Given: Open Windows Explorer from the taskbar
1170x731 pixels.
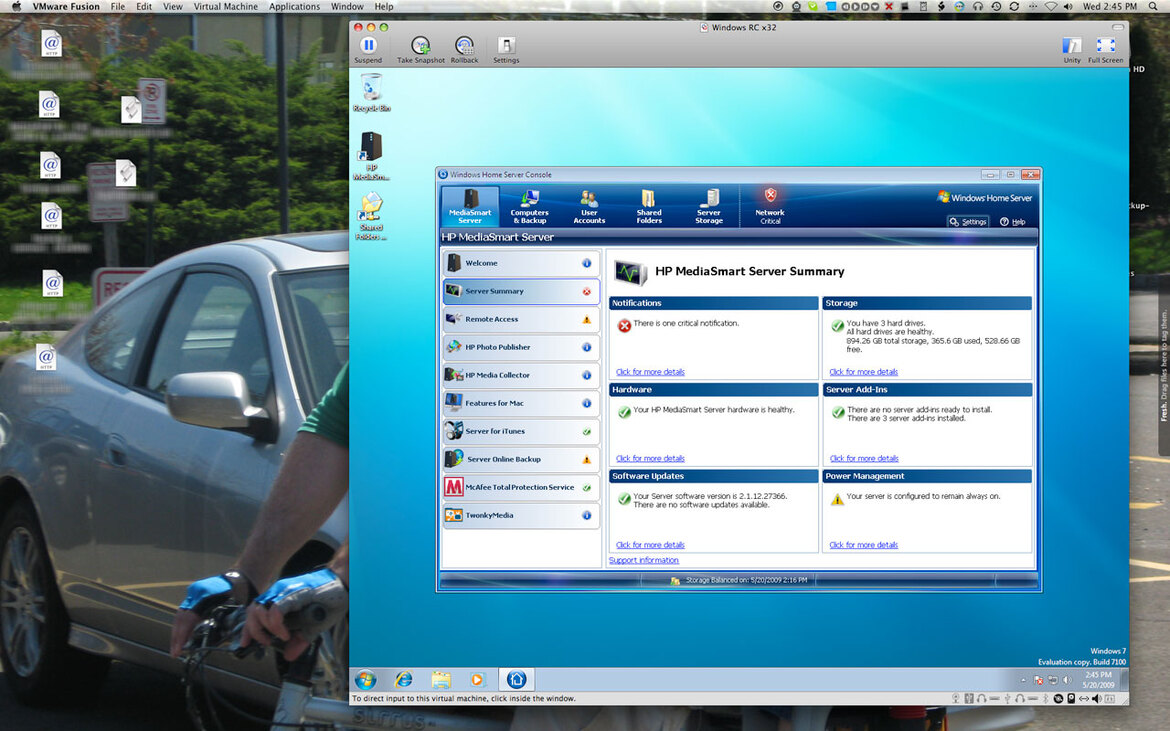Looking at the screenshot, I should (441, 680).
